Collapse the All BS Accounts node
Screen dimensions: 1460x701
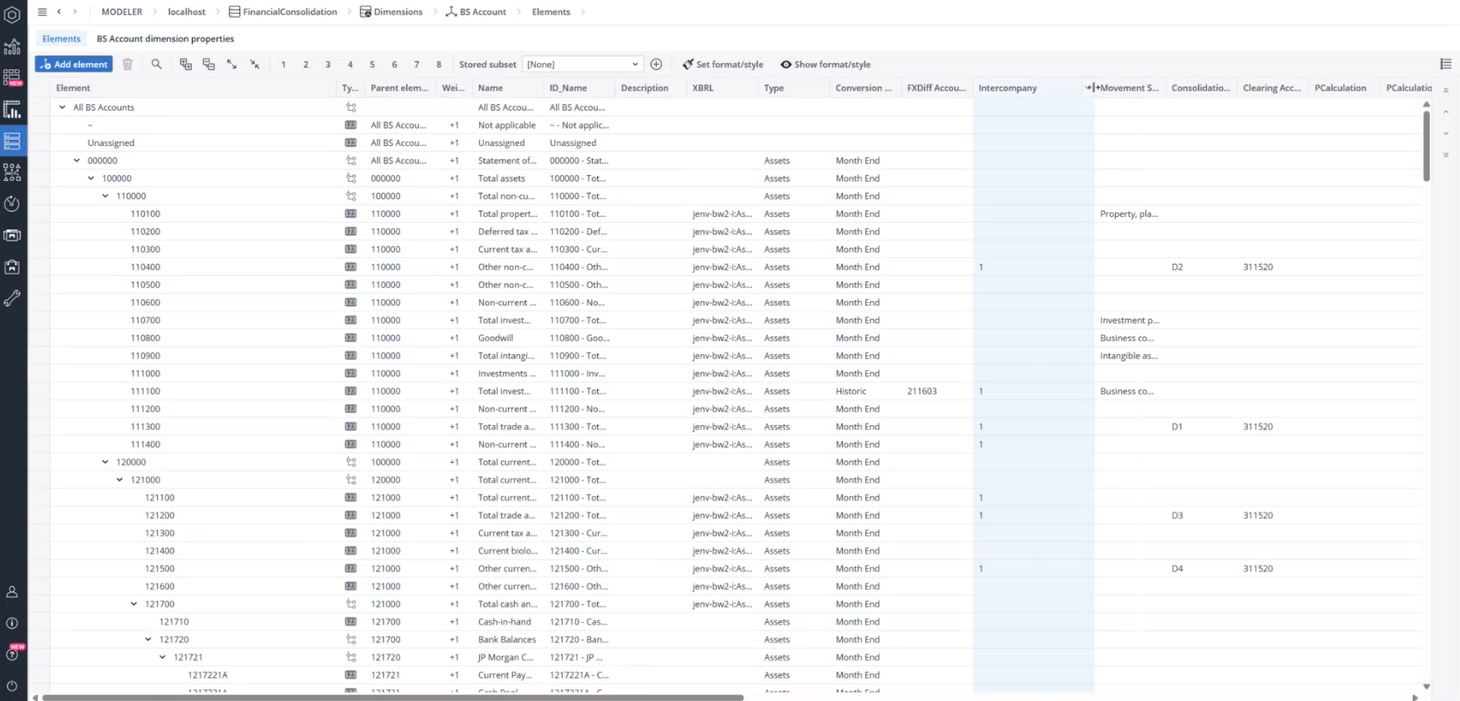(x=62, y=107)
